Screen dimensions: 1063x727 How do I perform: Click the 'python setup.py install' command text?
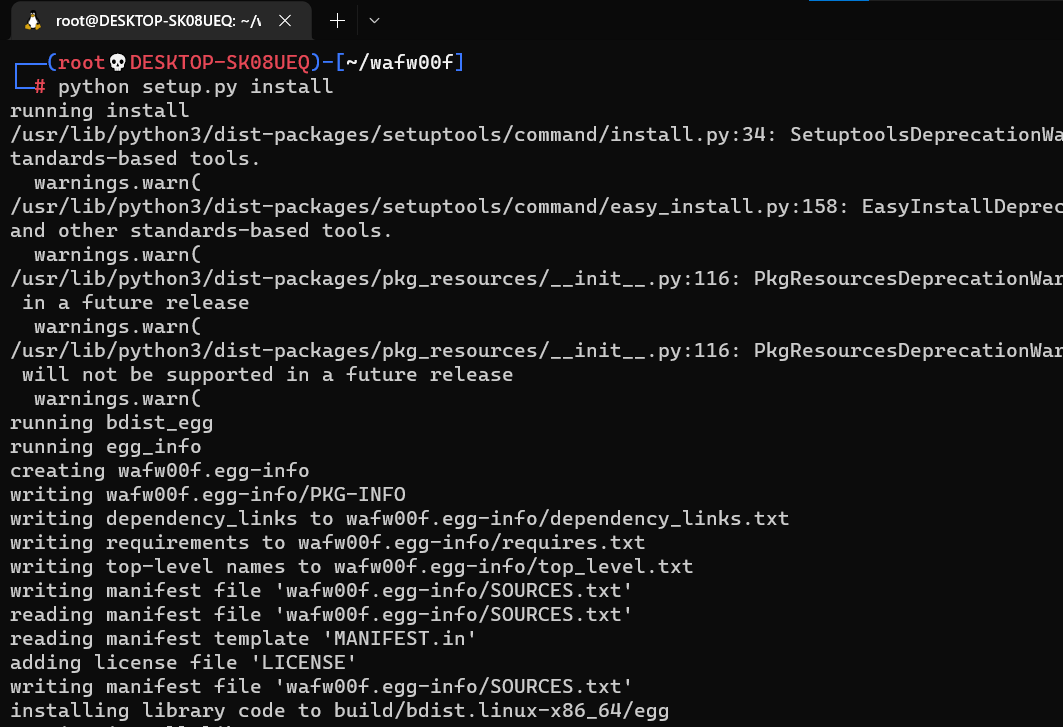click(x=195, y=87)
